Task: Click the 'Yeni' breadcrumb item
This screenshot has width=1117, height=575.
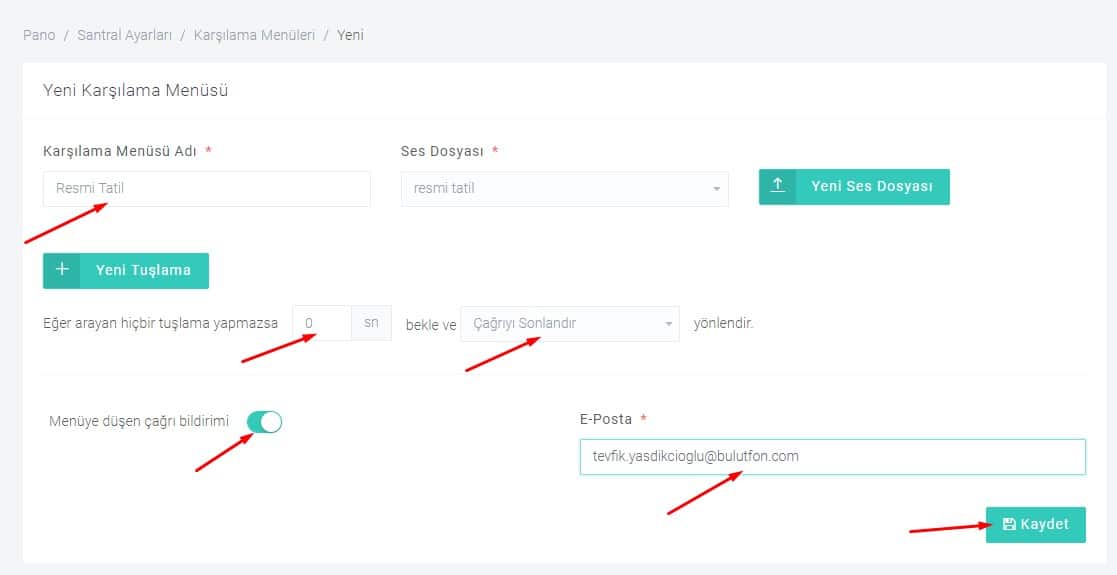Action: (350, 35)
